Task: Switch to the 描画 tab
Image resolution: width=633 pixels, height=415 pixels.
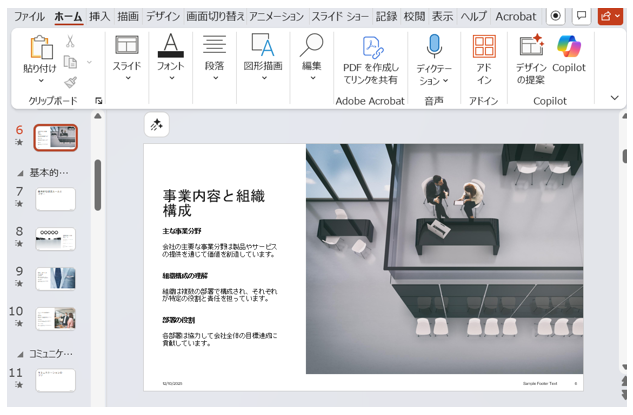Action: [x=128, y=17]
